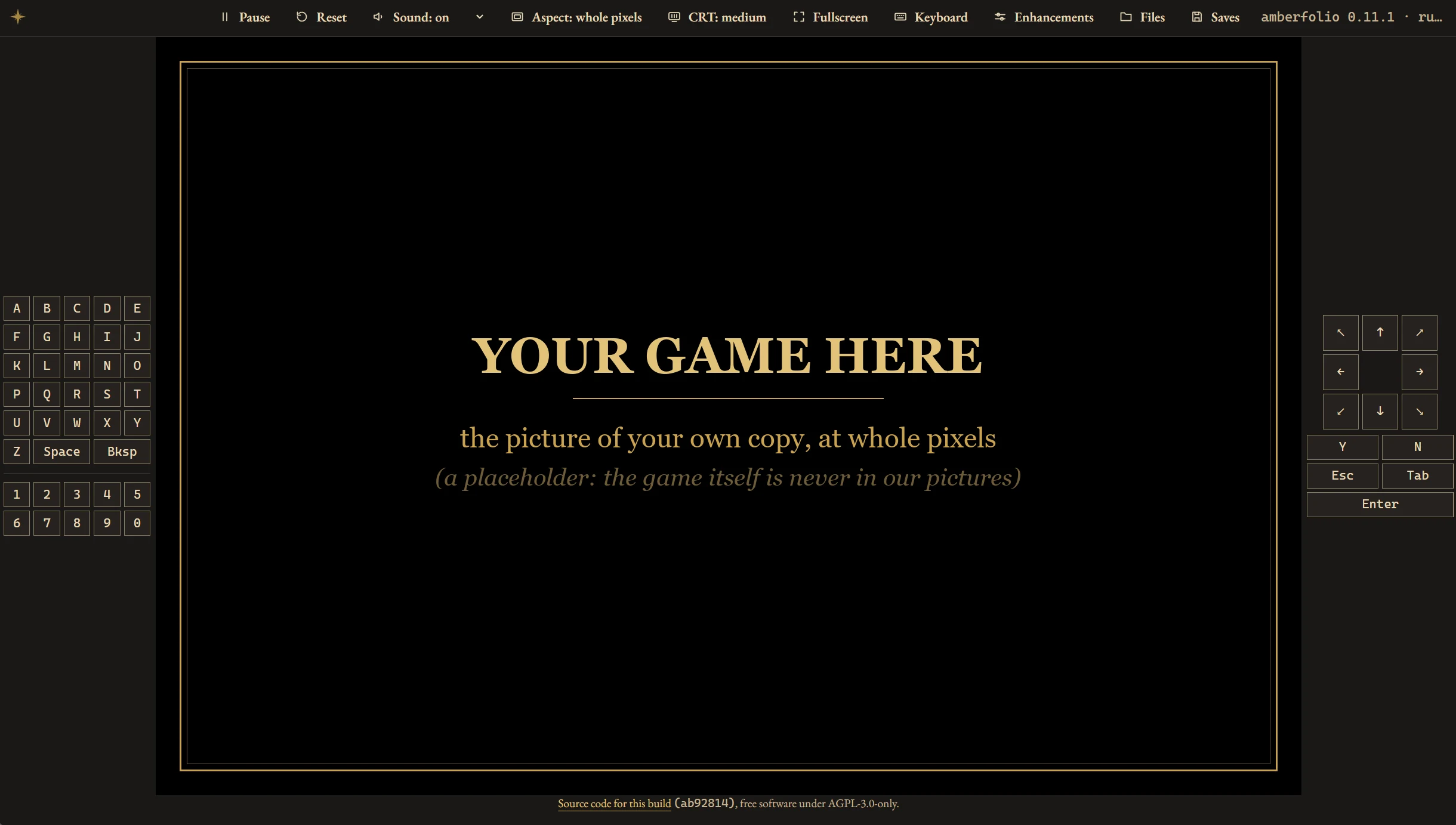
Task: Pause the running game
Action: point(245,17)
